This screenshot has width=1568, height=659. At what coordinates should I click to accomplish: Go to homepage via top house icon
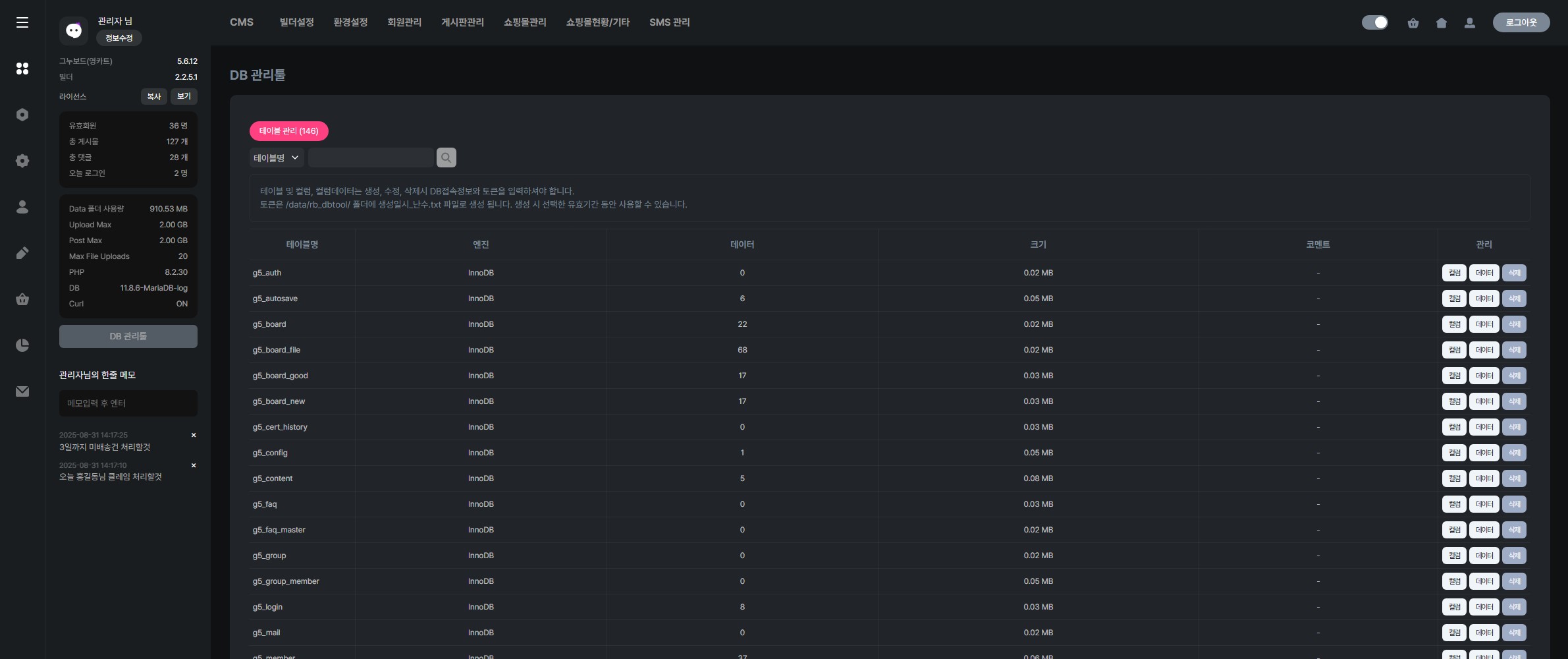(x=1441, y=23)
